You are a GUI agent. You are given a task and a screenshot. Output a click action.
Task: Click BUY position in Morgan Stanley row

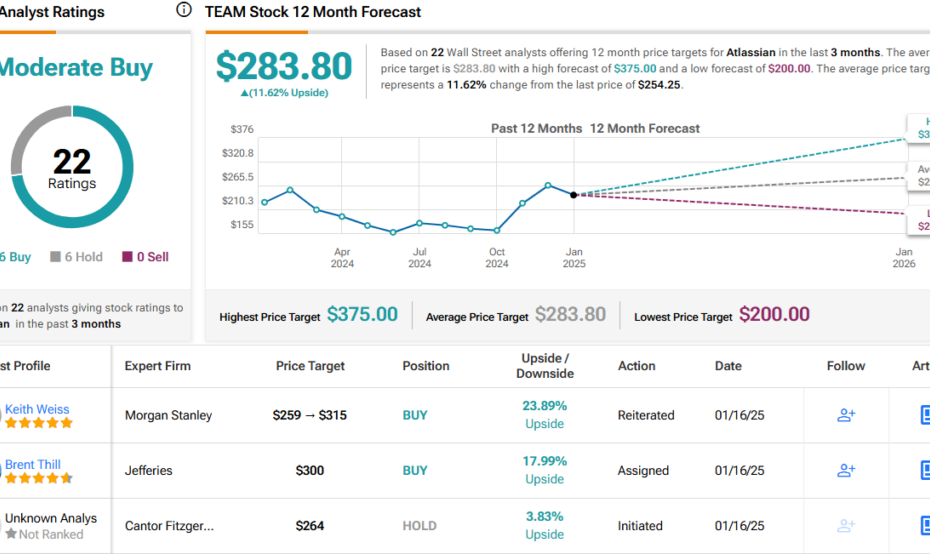415,415
